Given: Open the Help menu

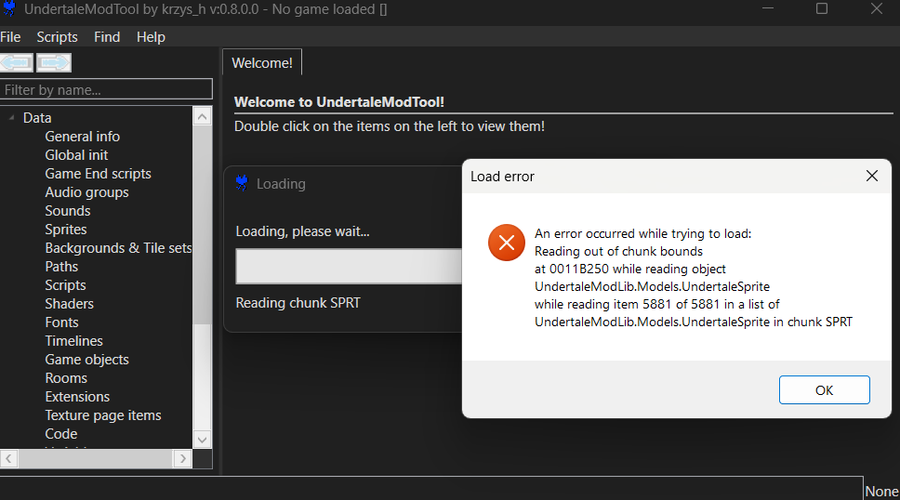Looking at the screenshot, I should (x=150, y=37).
